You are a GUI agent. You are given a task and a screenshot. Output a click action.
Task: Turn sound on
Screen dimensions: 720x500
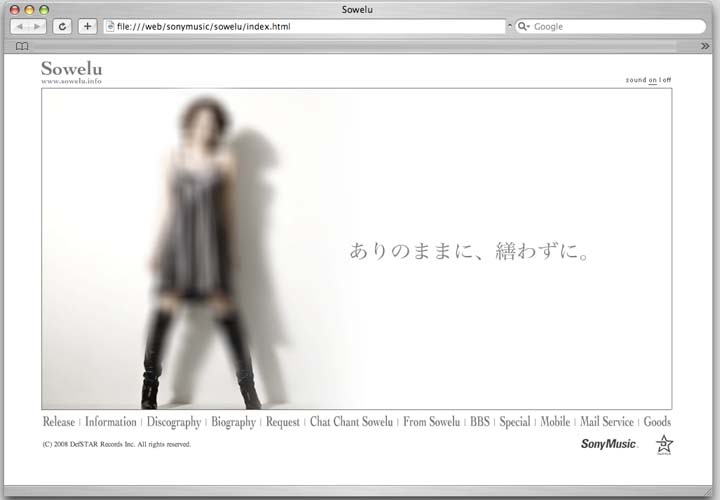(x=653, y=80)
